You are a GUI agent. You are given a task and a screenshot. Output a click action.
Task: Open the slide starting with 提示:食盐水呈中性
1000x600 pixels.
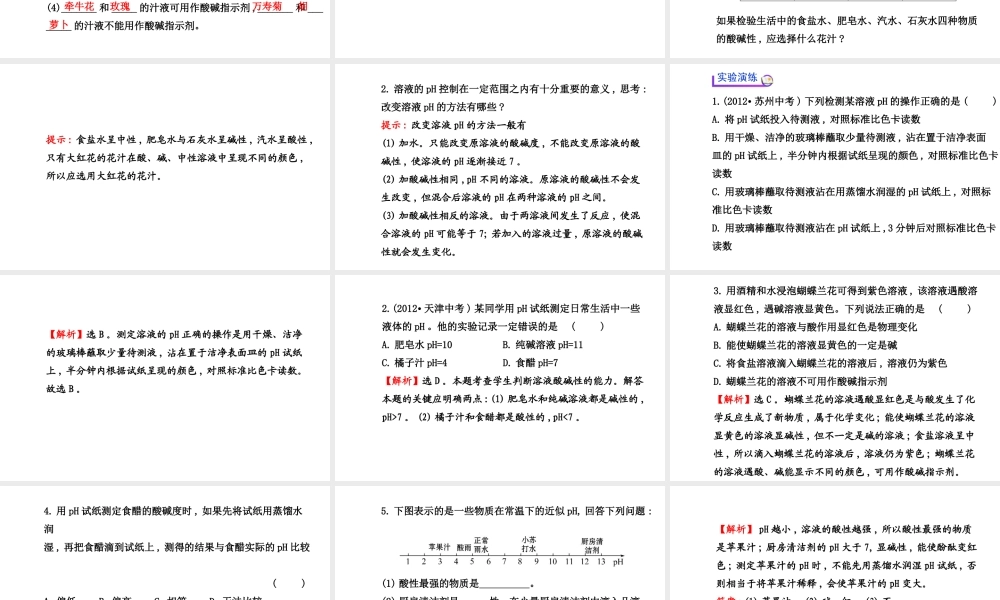[165, 166]
